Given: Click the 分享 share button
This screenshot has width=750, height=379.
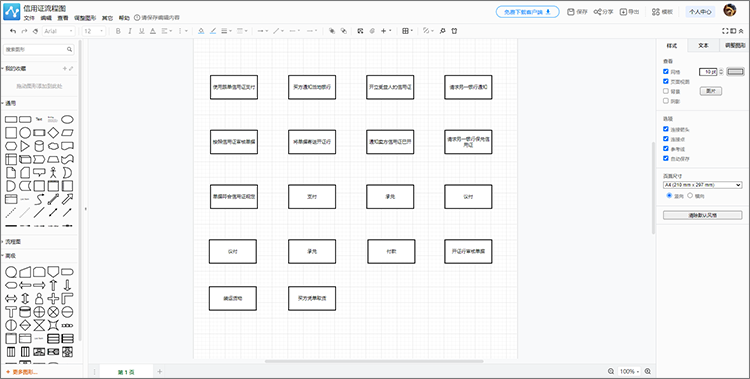Looking at the screenshot, I should pos(604,11).
